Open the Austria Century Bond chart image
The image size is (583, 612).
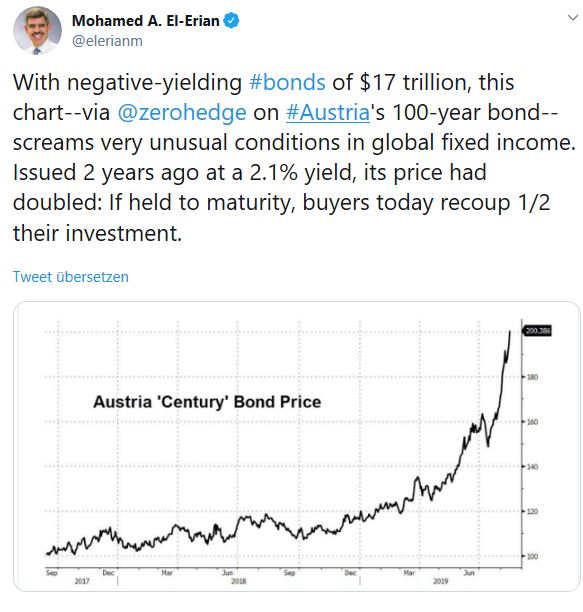pos(297,446)
